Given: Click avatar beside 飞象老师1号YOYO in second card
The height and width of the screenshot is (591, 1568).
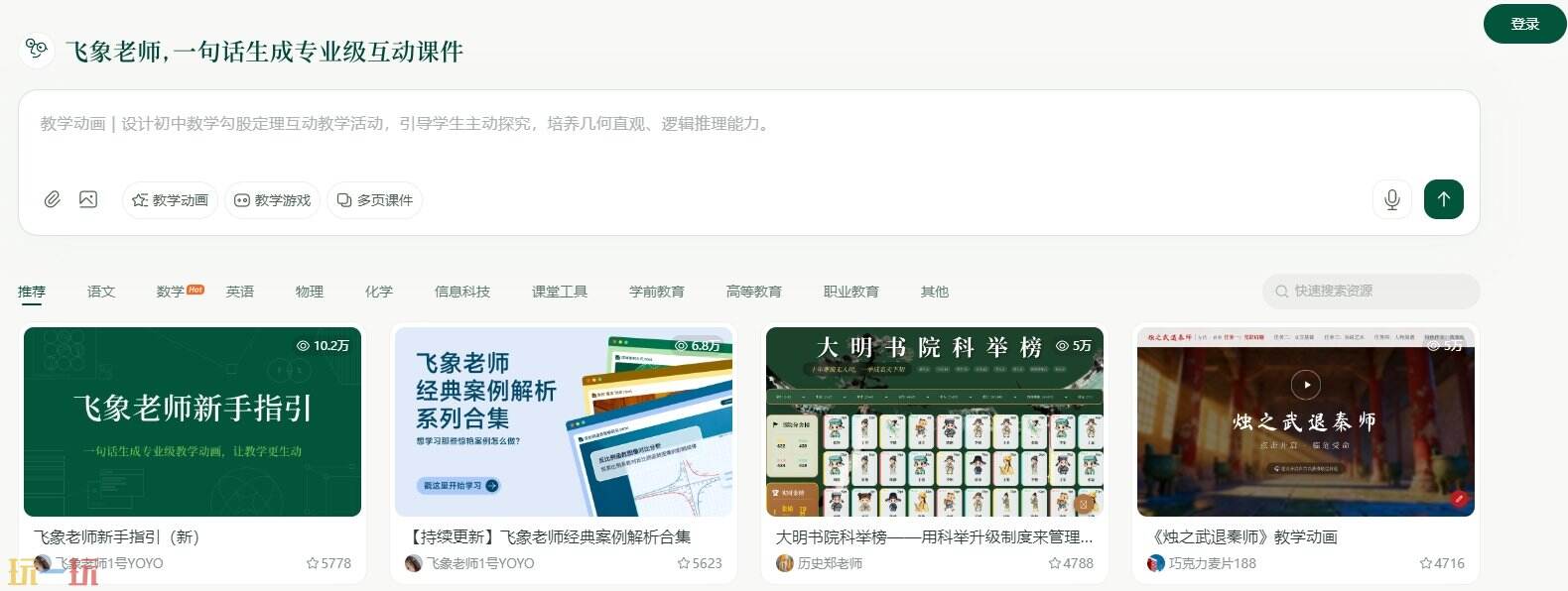Looking at the screenshot, I should [x=414, y=563].
